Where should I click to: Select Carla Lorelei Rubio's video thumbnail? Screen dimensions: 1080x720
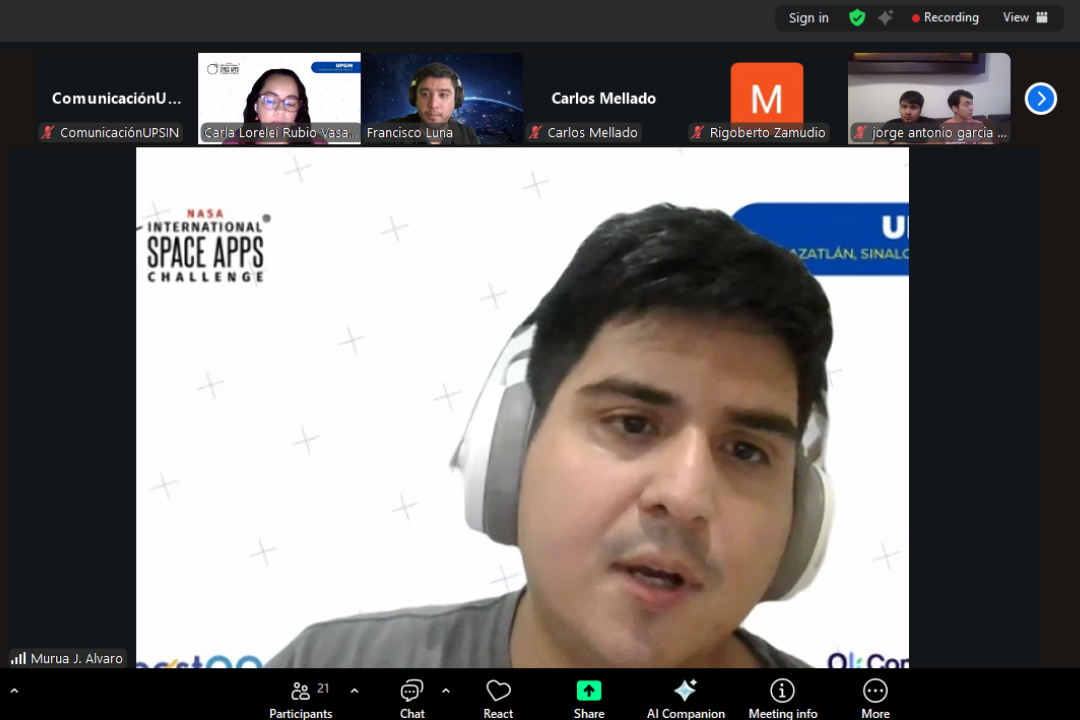pyautogui.click(x=279, y=98)
